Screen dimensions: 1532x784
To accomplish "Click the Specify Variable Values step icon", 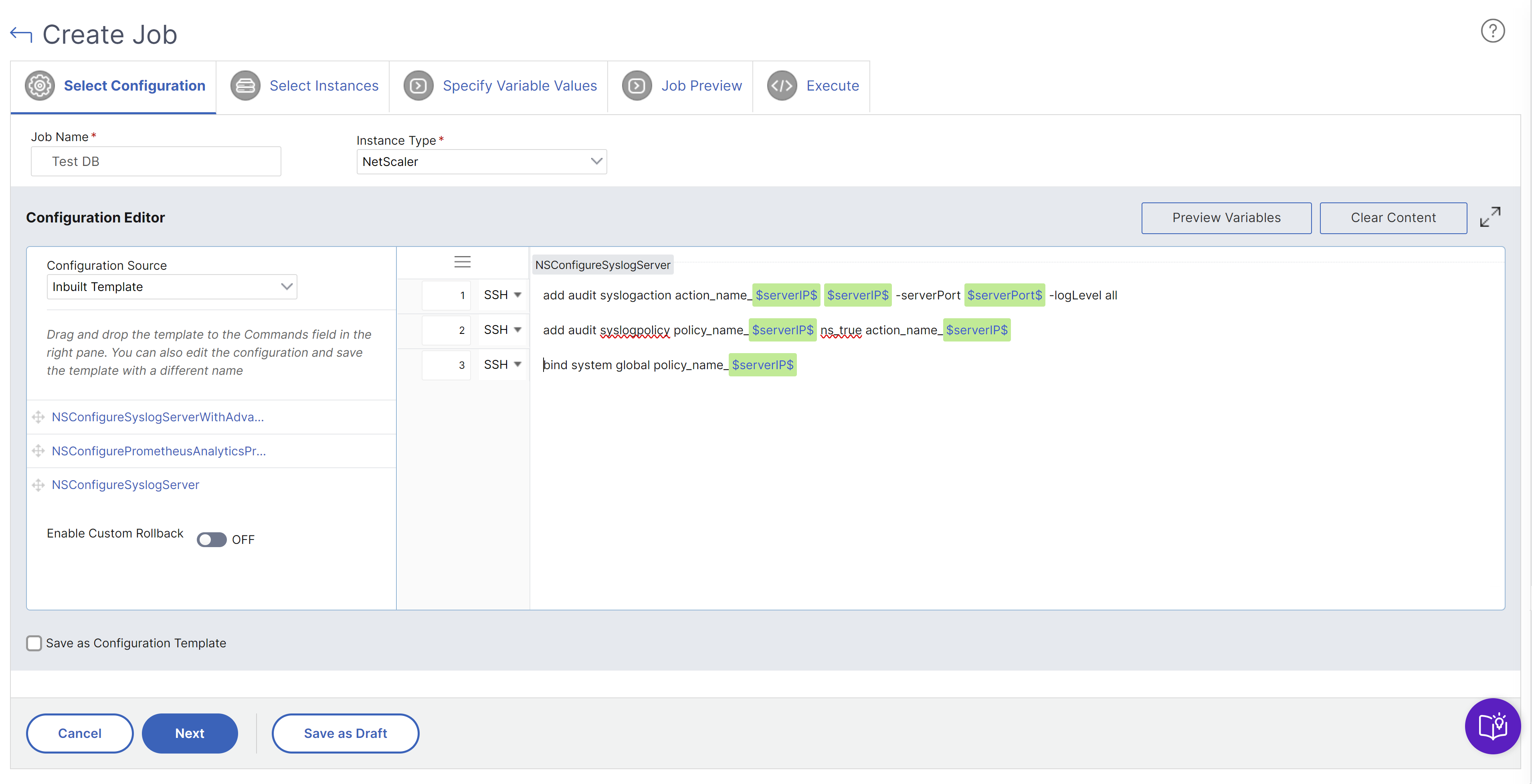I will click(x=419, y=86).
